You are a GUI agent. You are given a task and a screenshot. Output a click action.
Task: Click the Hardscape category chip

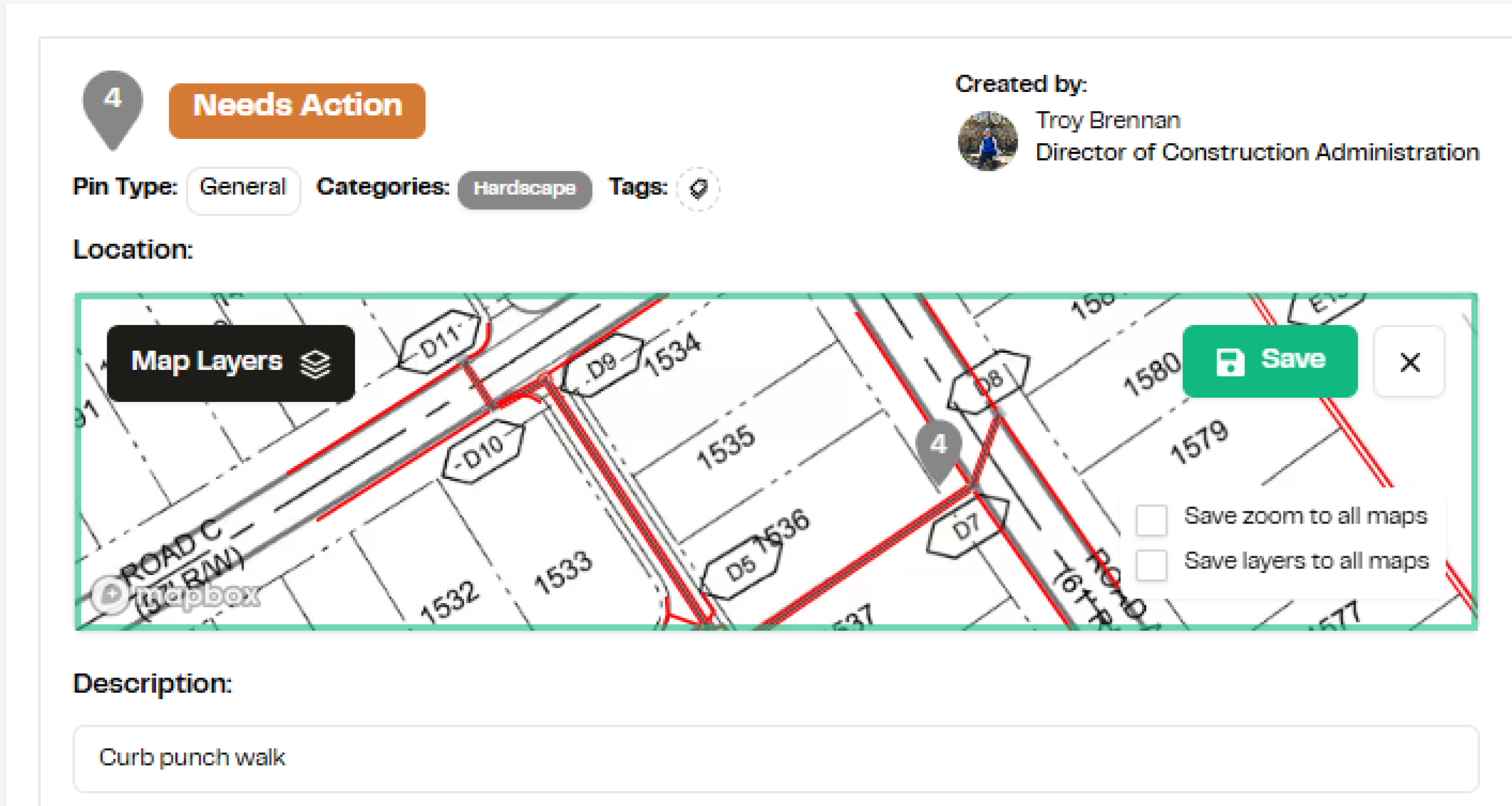[525, 189]
